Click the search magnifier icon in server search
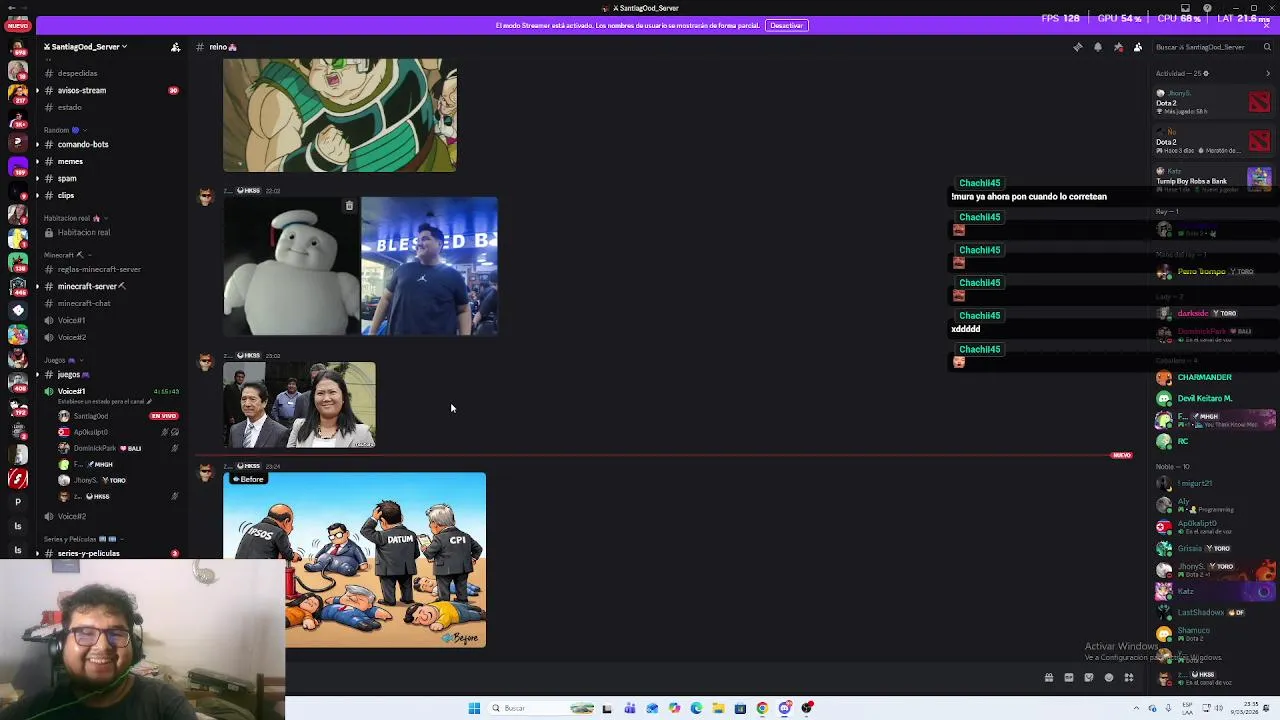The image size is (1280, 720). [x=1266, y=47]
